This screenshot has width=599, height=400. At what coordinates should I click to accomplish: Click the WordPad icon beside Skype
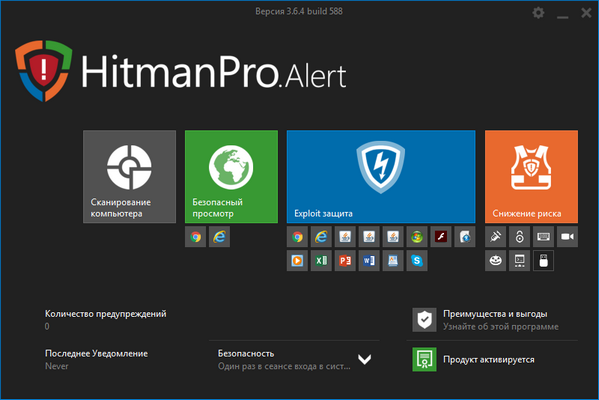[393, 261]
